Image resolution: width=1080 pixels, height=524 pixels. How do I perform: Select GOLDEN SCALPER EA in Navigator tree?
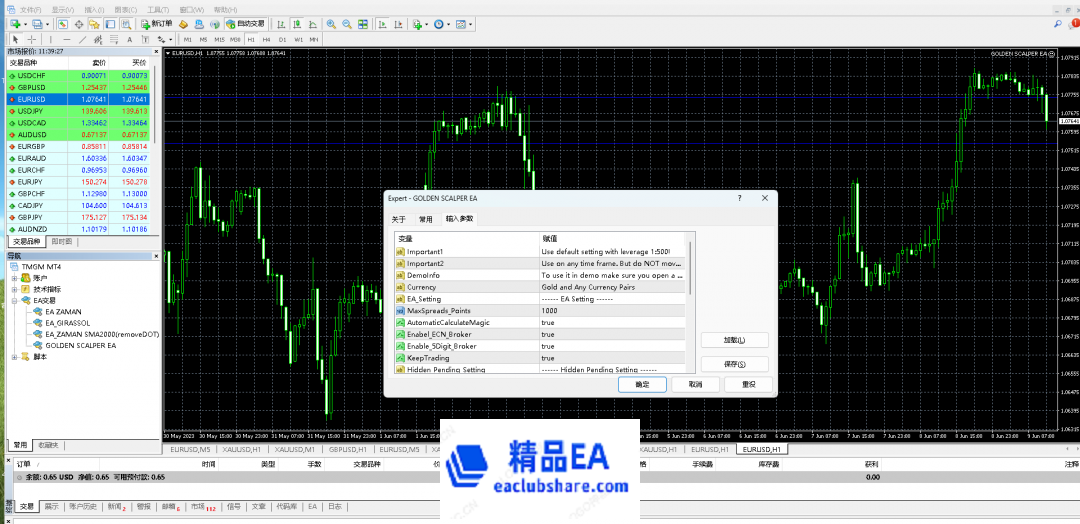pyautogui.click(x=80, y=345)
